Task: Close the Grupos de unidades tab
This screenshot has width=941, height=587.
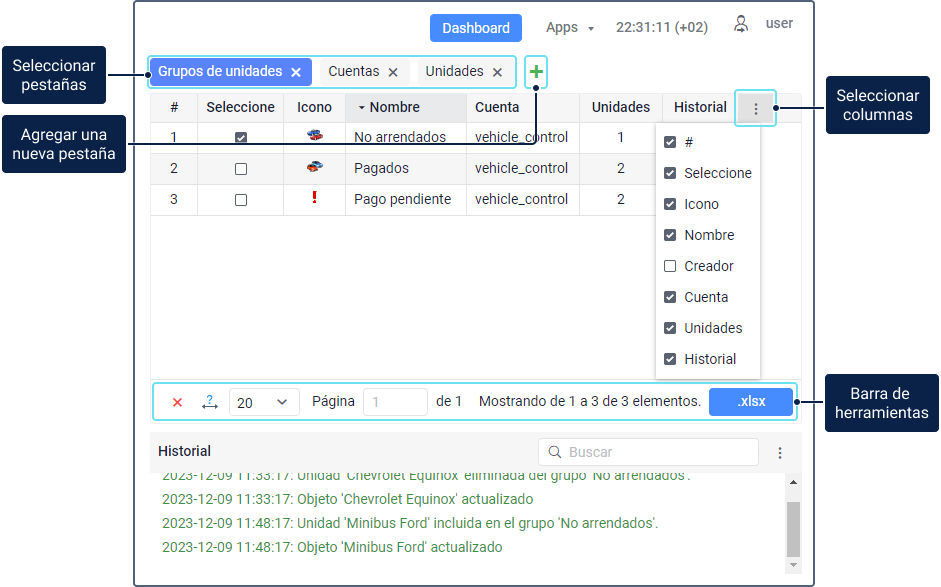Action: [x=296, y=72]
